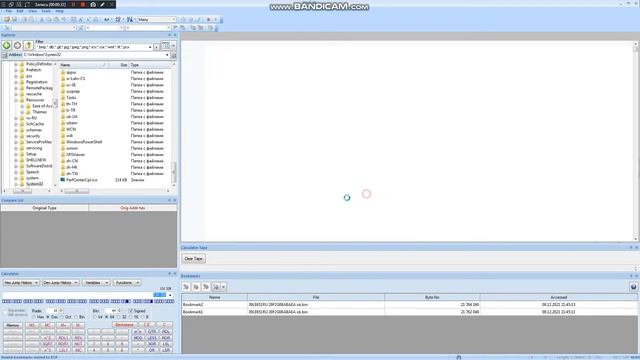The image size is (640, 360).
Task: Select System32 folder in the tree
Action: [x=34, y=184]
